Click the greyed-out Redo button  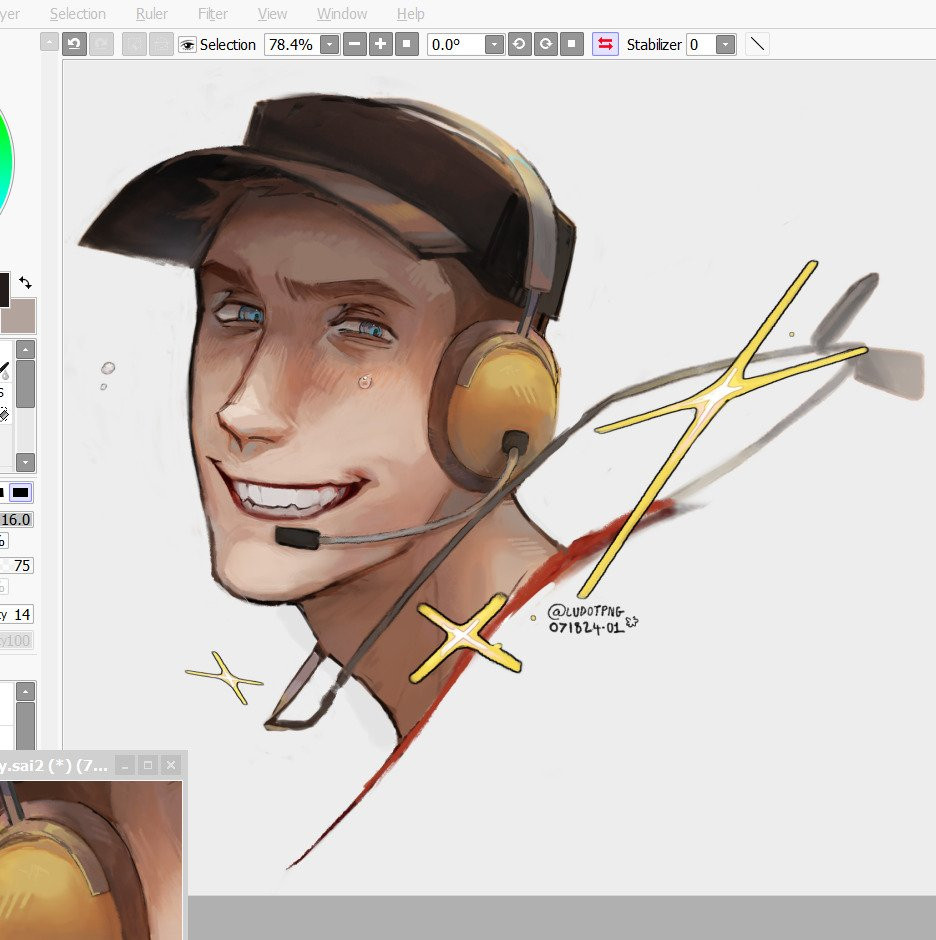(x=101, y=44)
